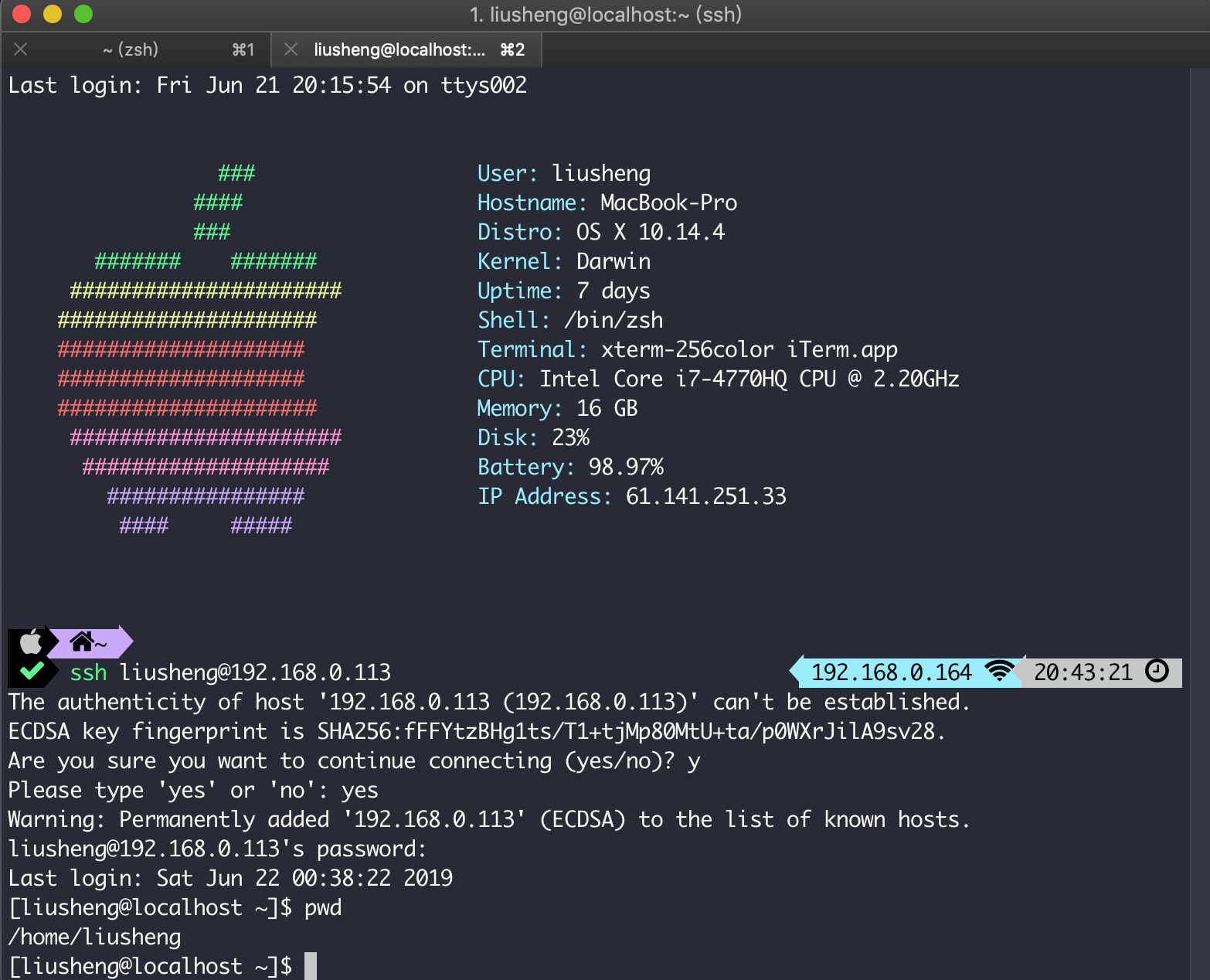This screenshot has height=980, width=1210.
Task: Click the ECDSA key fingerprint line
Action: pos(477,731)
